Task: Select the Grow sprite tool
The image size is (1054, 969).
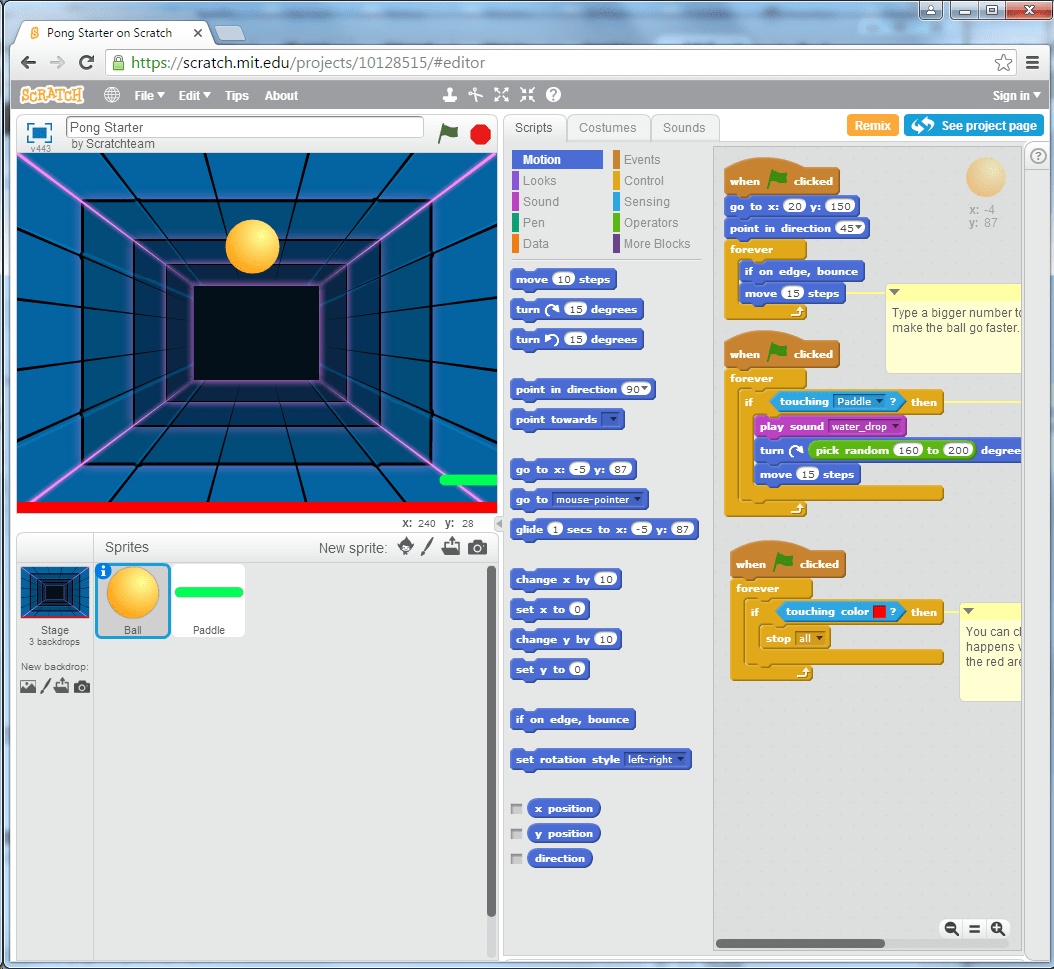Action: [x=501, y=95]
